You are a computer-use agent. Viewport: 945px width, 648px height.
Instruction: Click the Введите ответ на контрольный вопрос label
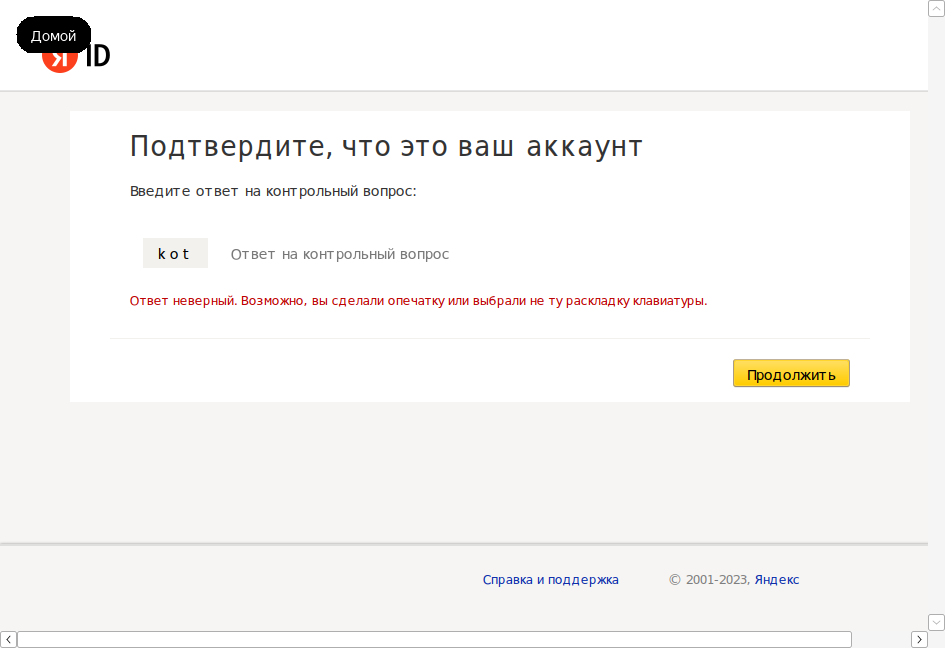tap(273, 192)
